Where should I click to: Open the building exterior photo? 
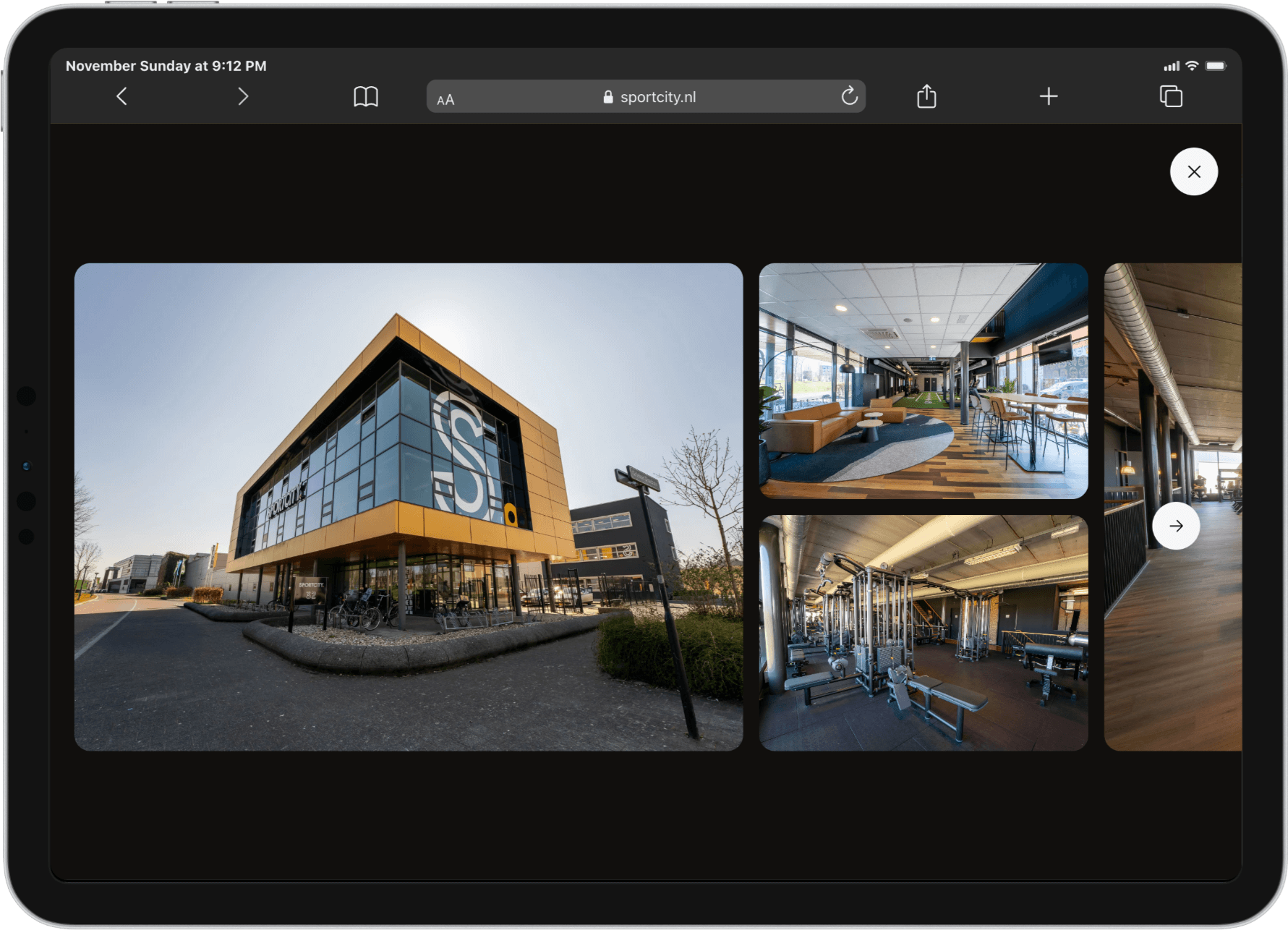coord(409,507)
